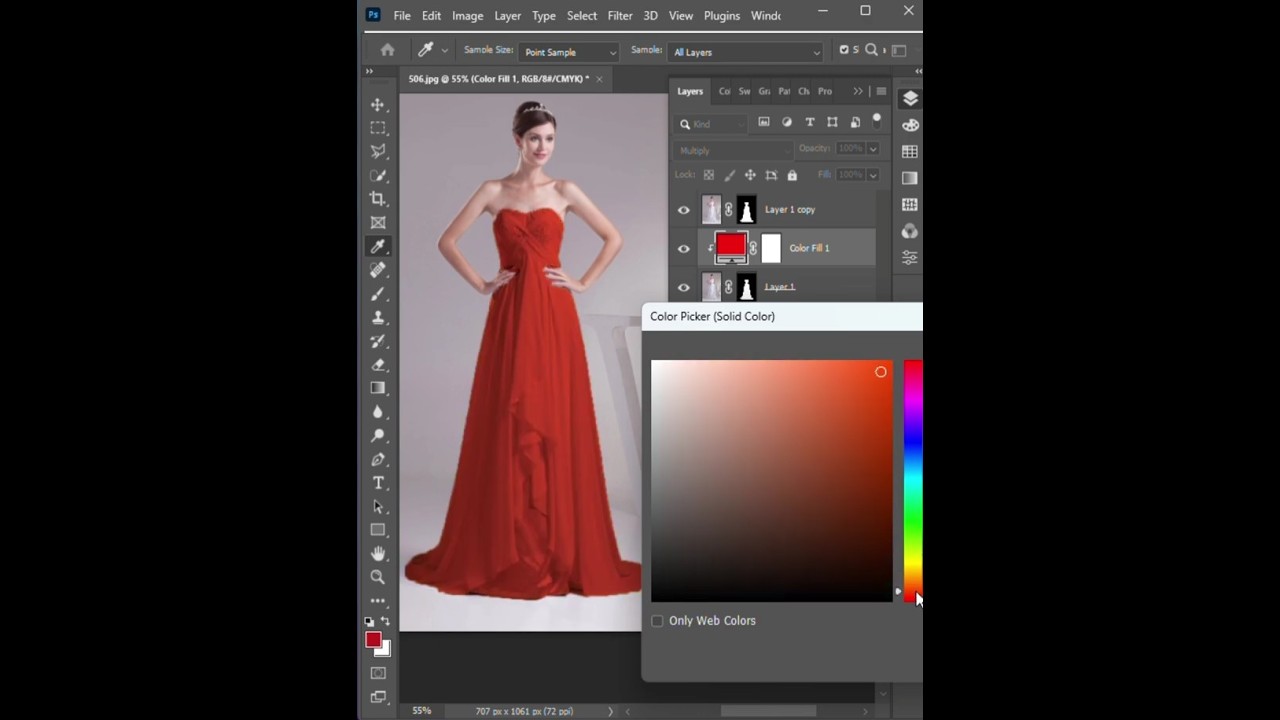1280x720 pixels.
Task: Expand hidden panel tabs with double chevron
Action: tap(858, 91)
